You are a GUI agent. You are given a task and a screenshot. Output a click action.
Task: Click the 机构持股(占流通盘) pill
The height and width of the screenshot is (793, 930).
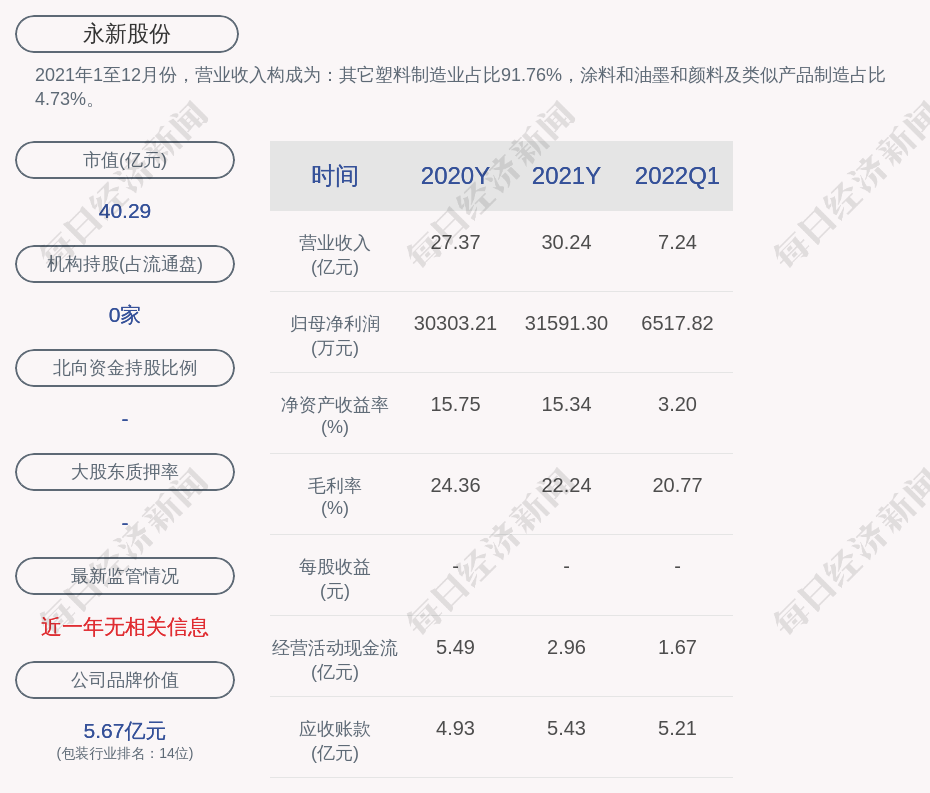125,264
